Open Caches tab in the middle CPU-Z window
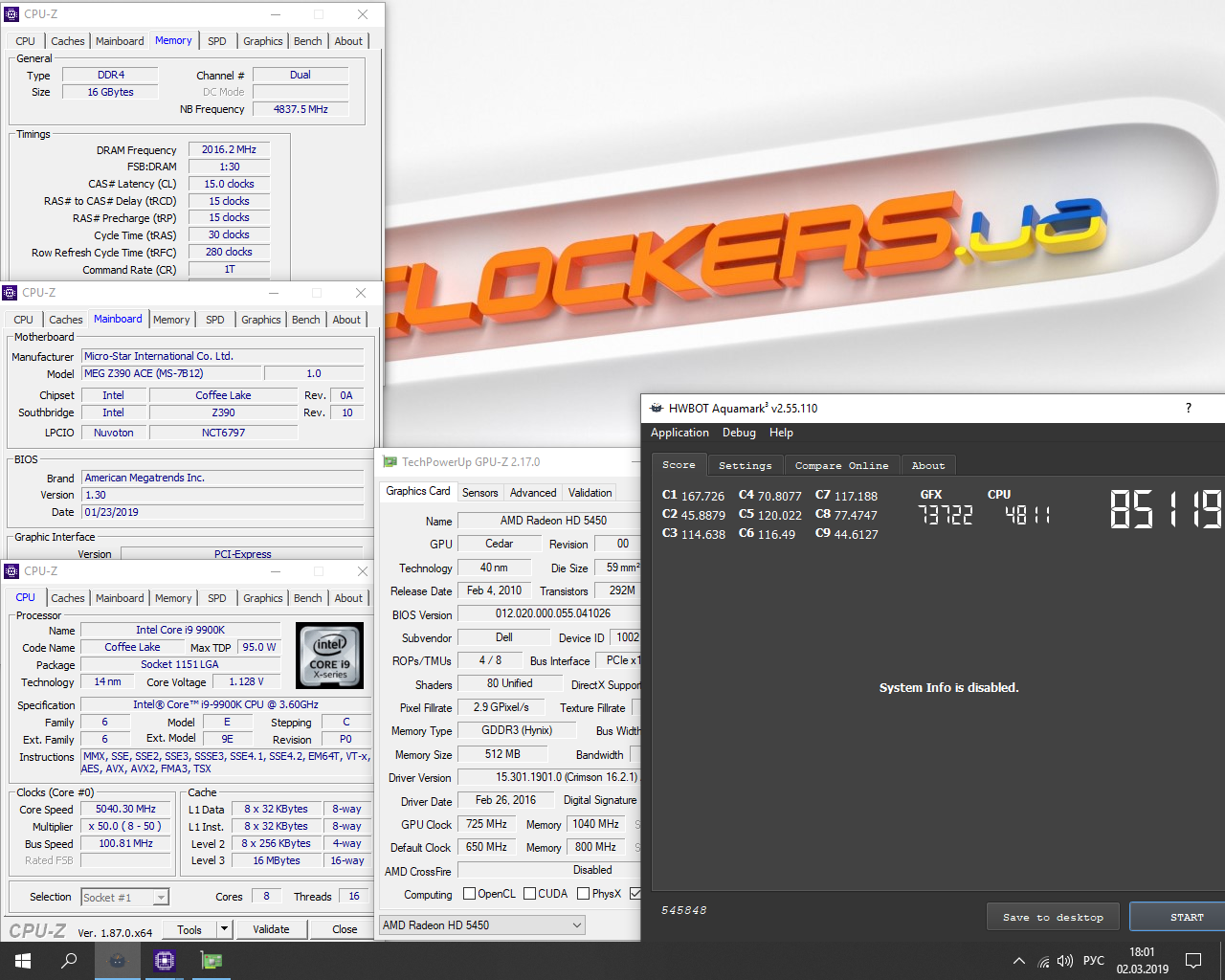The width and height of the screenshot is (1225, 980). pos(66,320)
